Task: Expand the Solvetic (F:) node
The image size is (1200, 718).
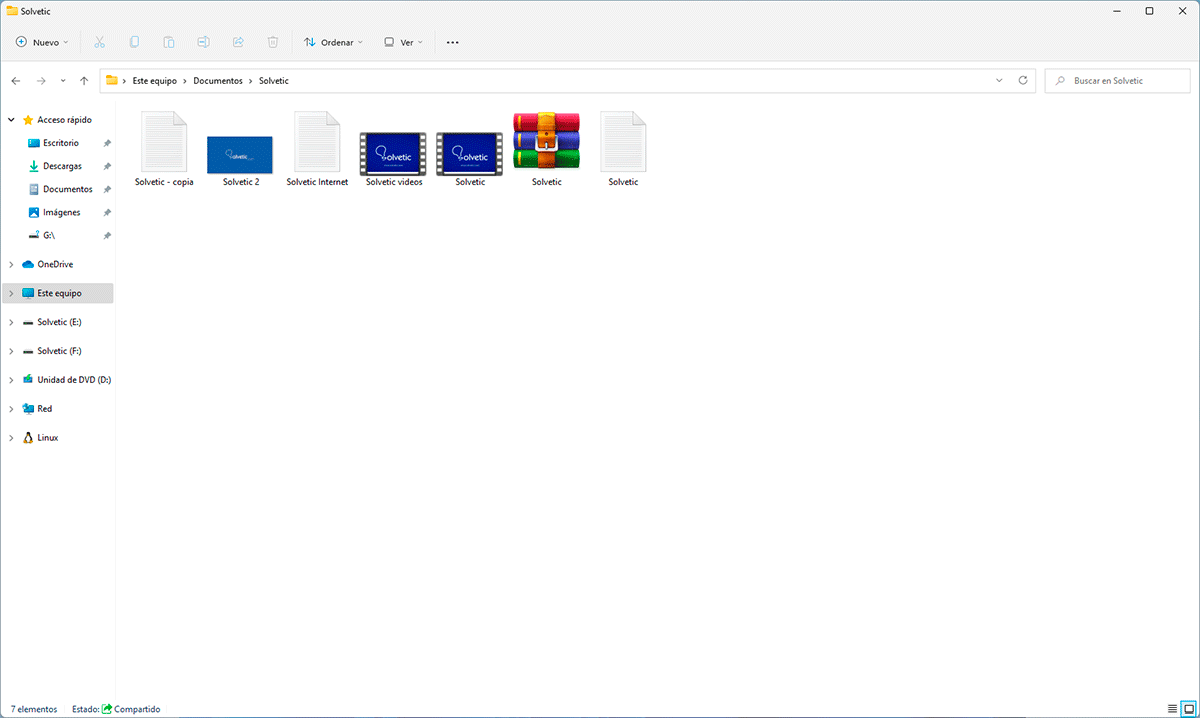Action: click(x=11, y=351)
